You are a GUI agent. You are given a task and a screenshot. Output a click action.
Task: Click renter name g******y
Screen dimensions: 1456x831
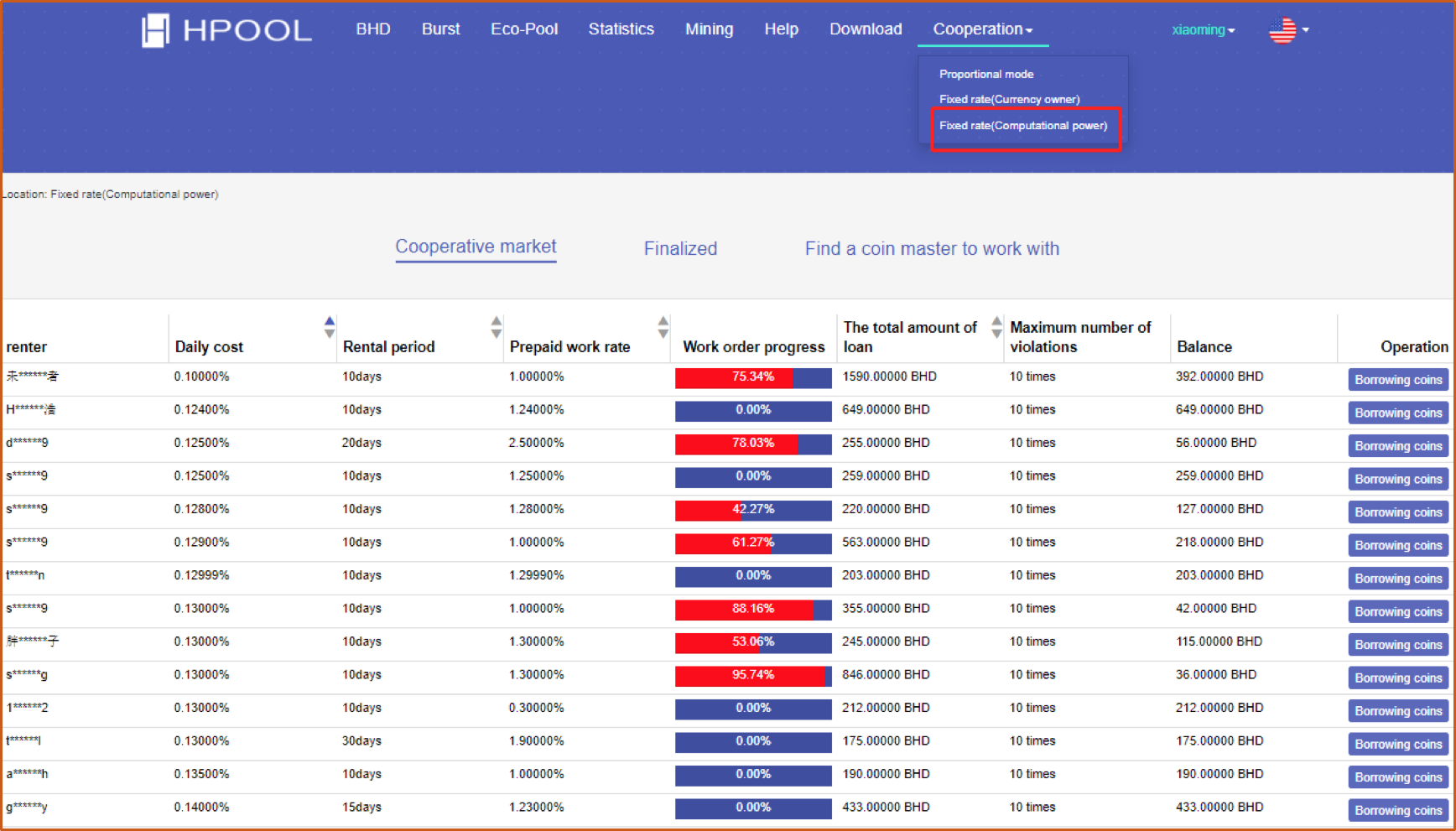click(27, 808)
